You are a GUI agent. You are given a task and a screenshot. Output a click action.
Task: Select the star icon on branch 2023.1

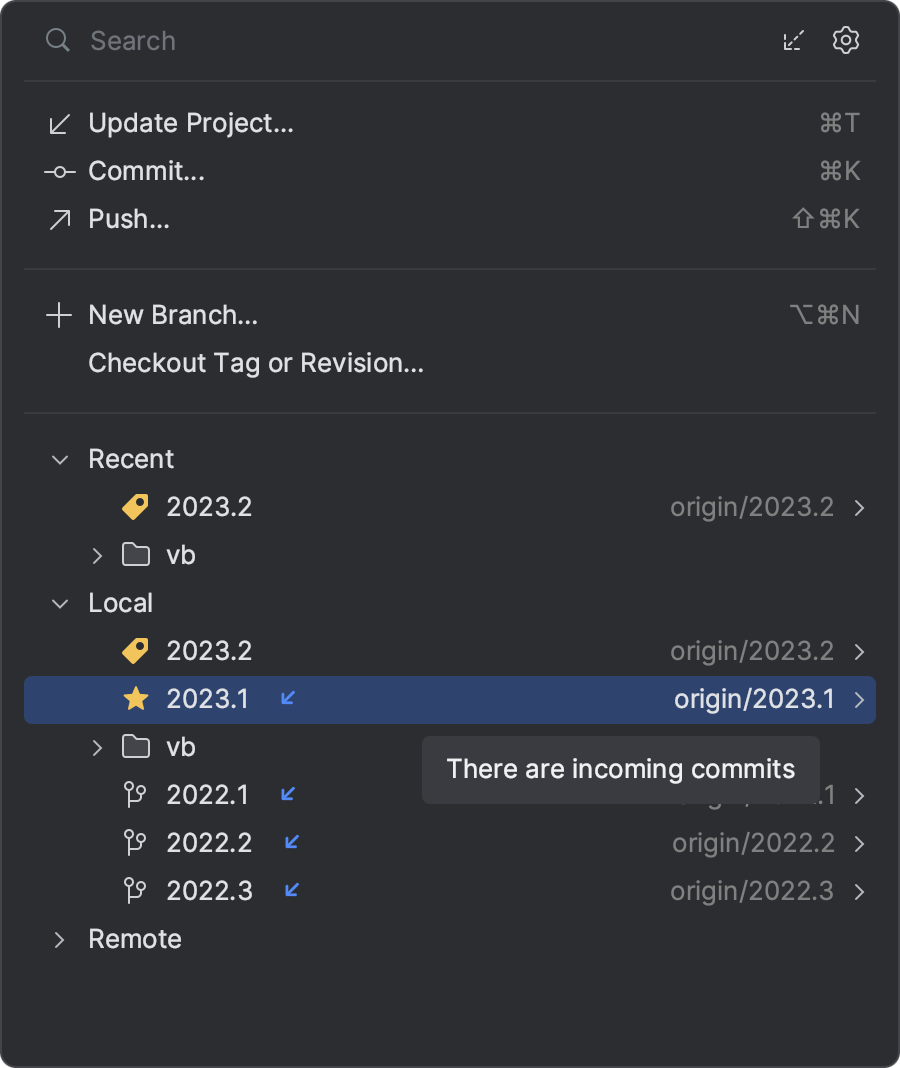point(136,699)
